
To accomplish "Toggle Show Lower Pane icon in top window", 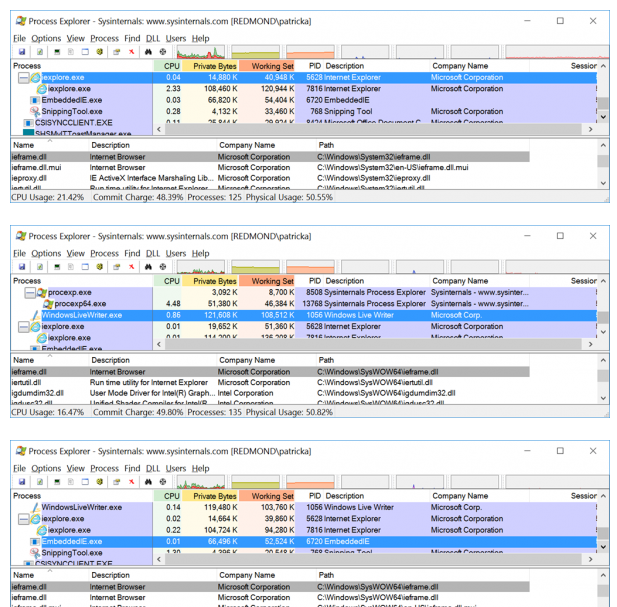I will coord(85,52).
